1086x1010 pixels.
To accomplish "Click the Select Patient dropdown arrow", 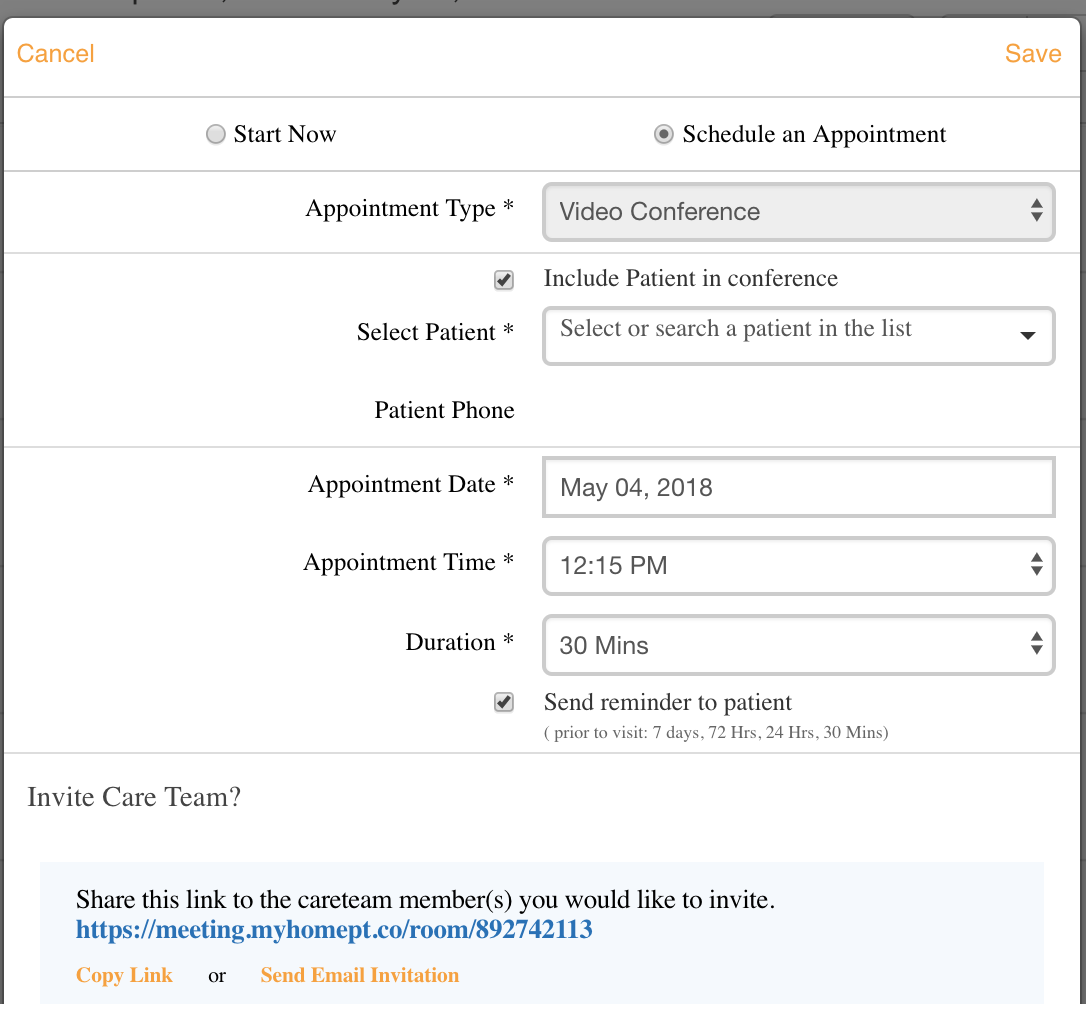I will (x=1027, y=336).
